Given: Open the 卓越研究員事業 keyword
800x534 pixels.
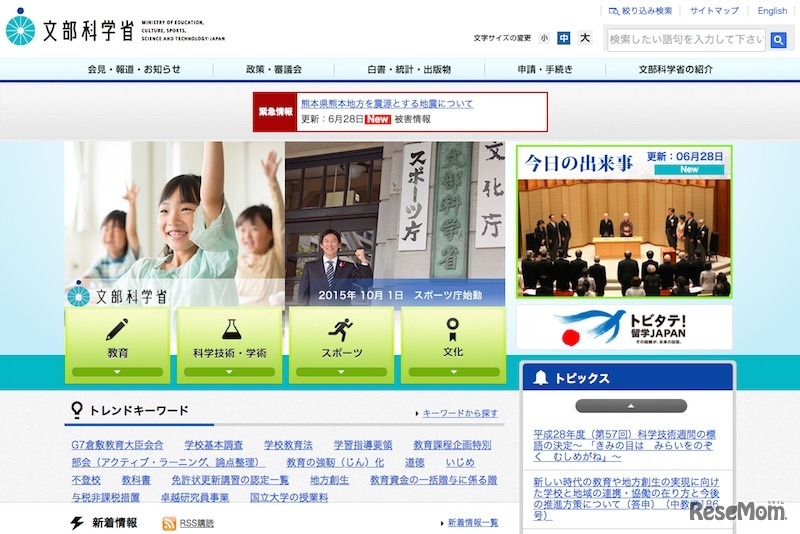Looking at the screenshot, I should click(x=195, y=497).
